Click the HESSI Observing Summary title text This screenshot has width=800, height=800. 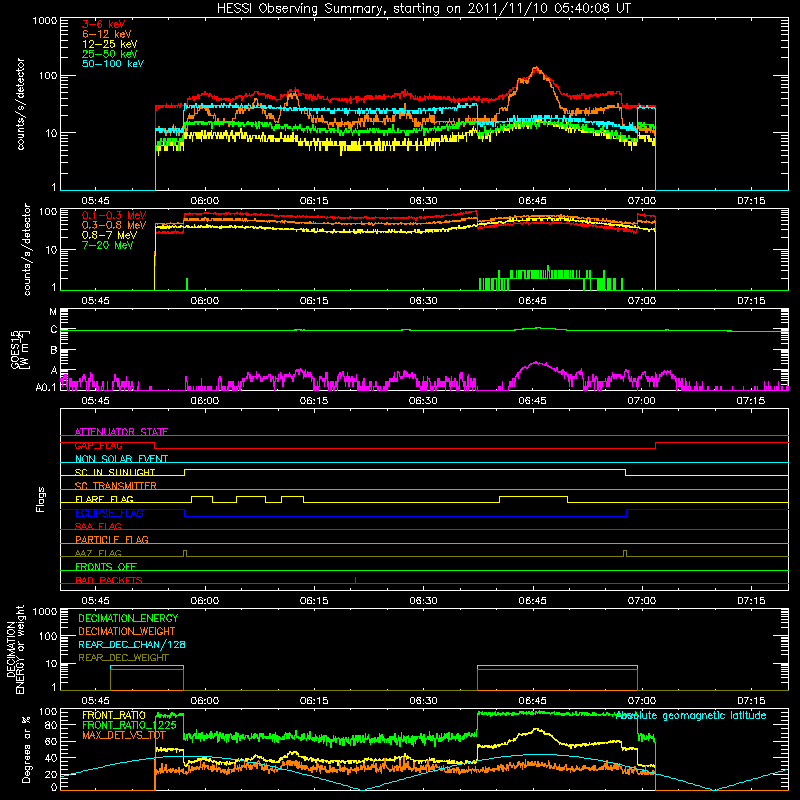click(423, 9)
